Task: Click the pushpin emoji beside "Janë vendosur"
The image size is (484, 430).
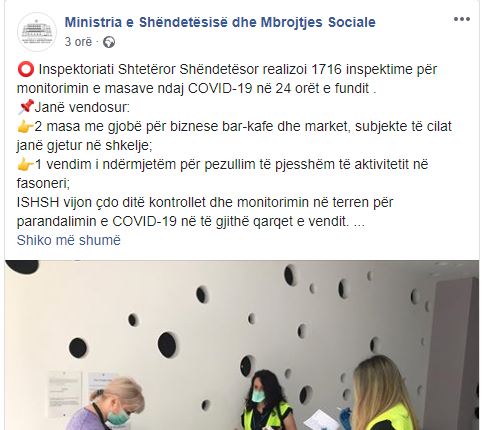Action: click(x=25, y=107)
